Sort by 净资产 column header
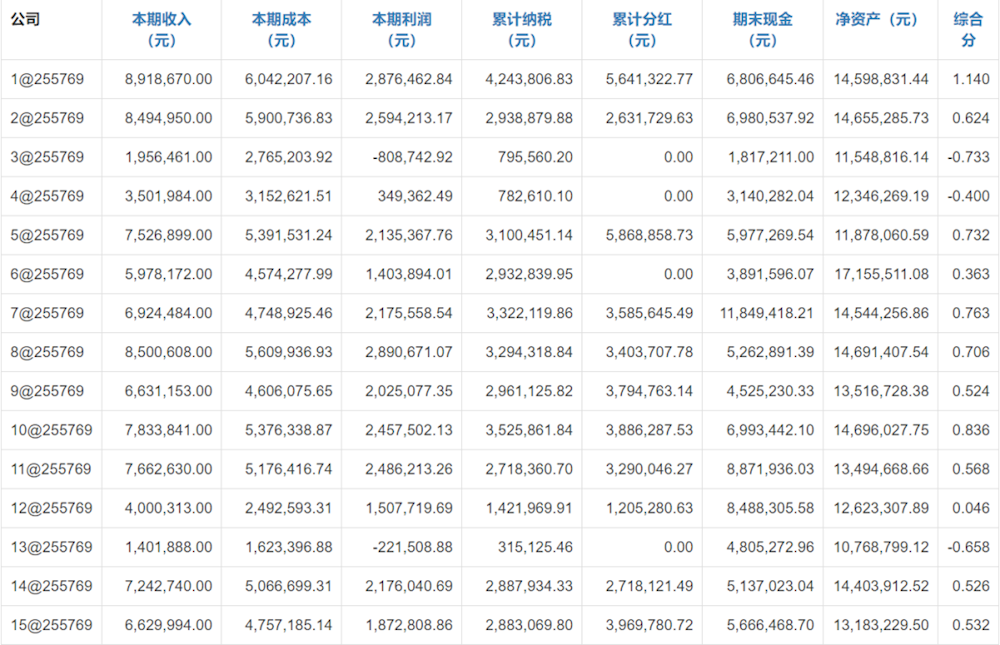1000x645 pixels. tap(877, 20)
